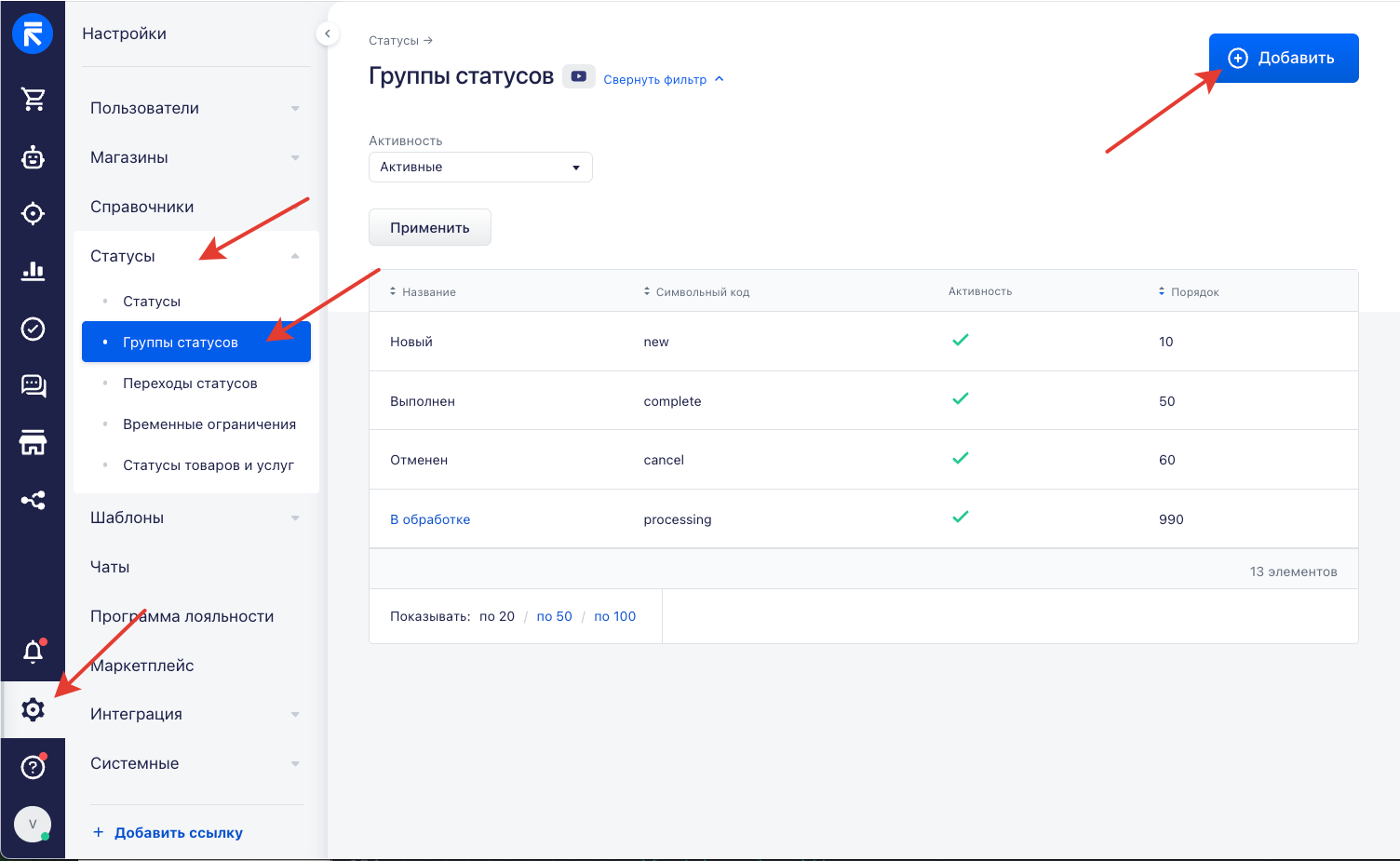The image size is (1400, 861).
Task: Click the Добавить button
Action: (1283, 58)
